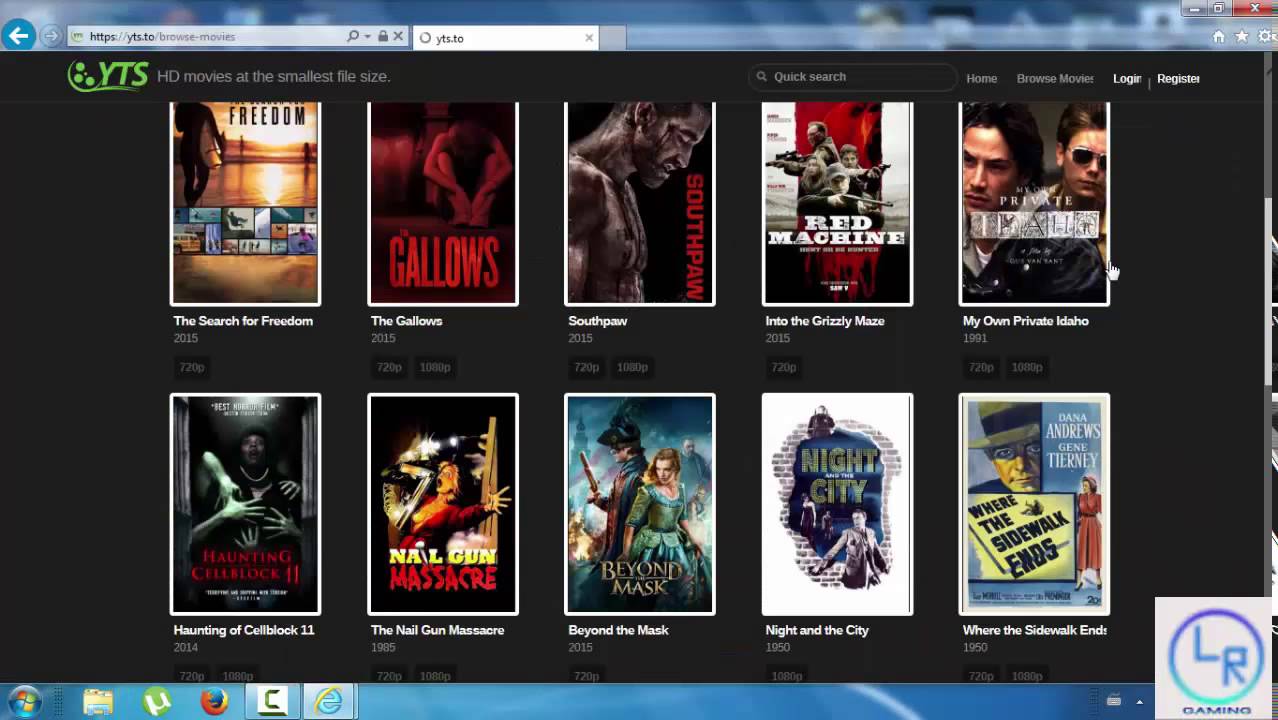Open My Own Private Idaho poster
This screenshot has height=720, width=1278.
[1034, 203]
